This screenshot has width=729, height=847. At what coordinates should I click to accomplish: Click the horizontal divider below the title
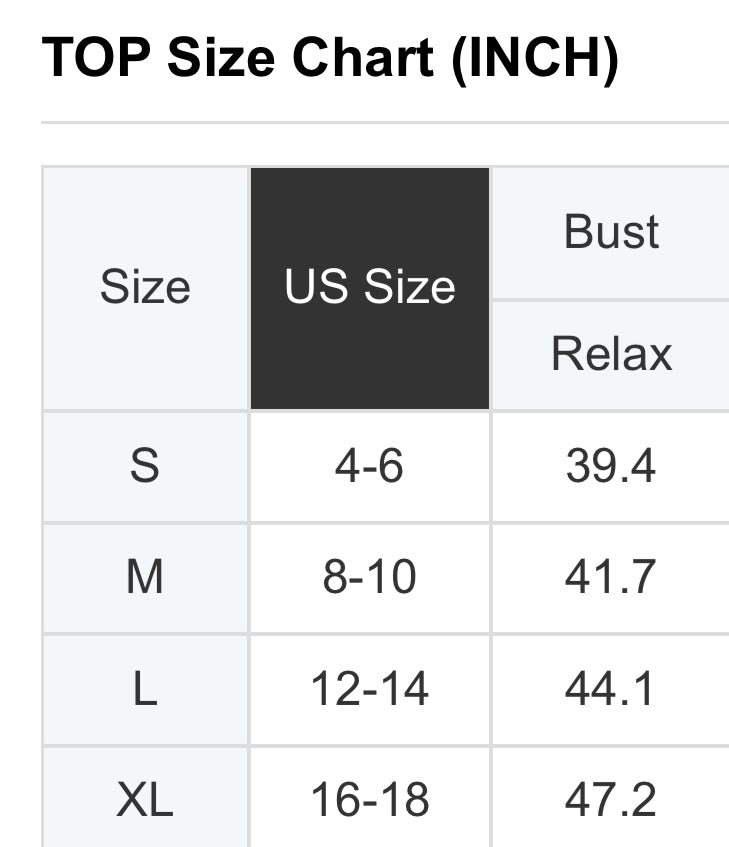pyautogui.click(x=385, y=123)
